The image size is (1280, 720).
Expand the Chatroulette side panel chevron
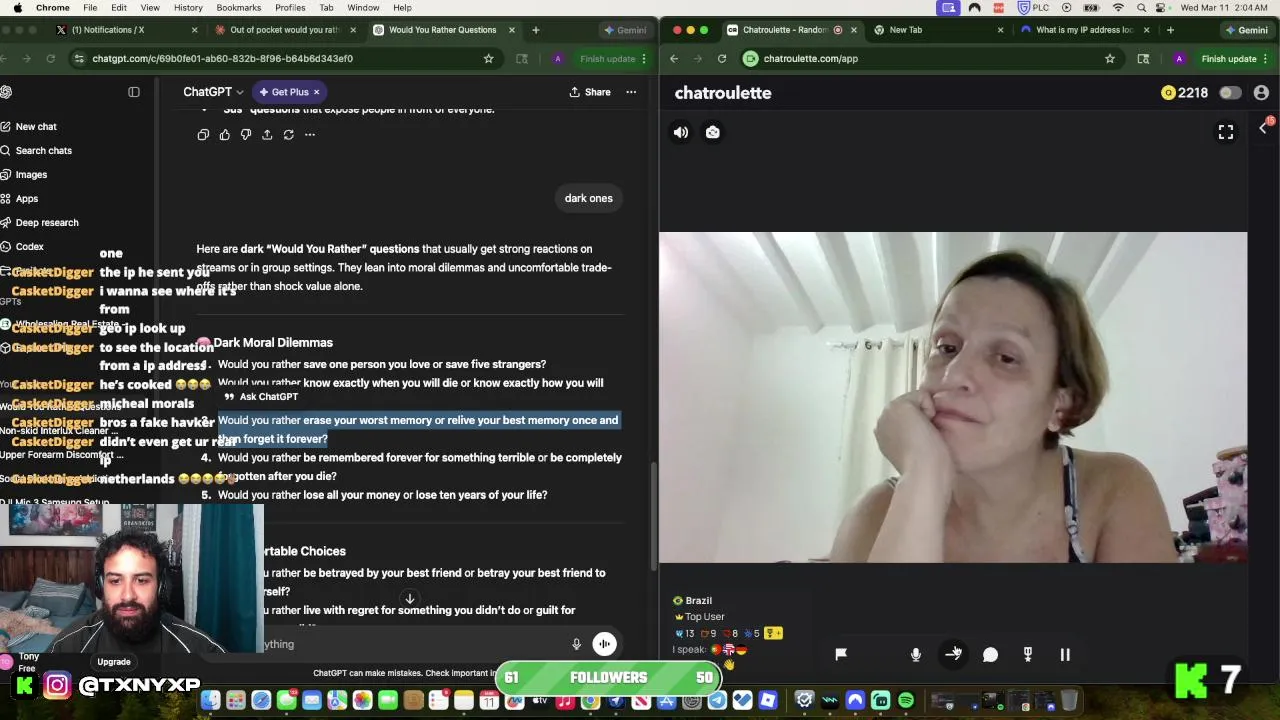pyautogui.click(x=1263, y=128)
